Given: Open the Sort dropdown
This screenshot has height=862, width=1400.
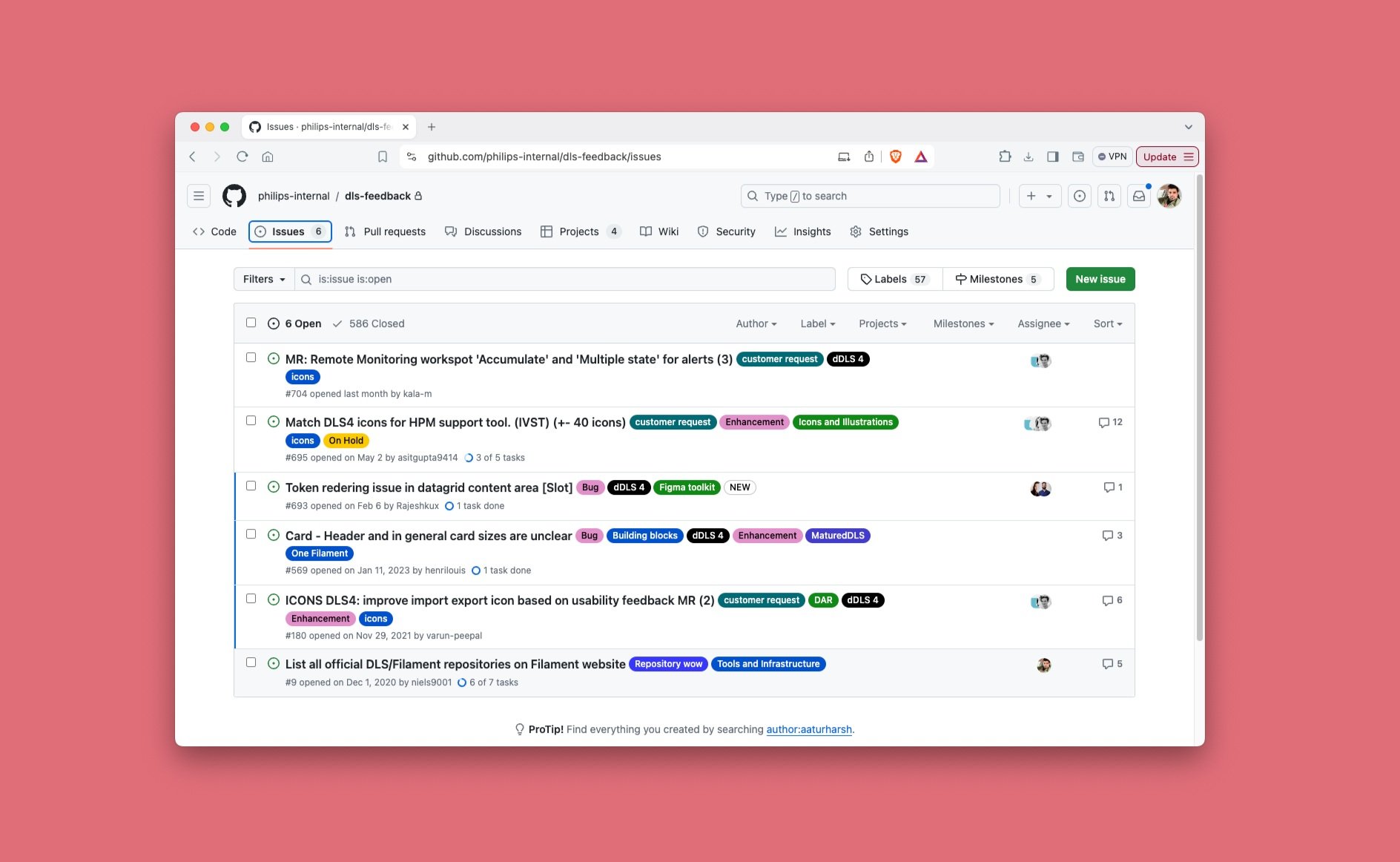Looking at the screenshot, I should tap(1108, 323).
